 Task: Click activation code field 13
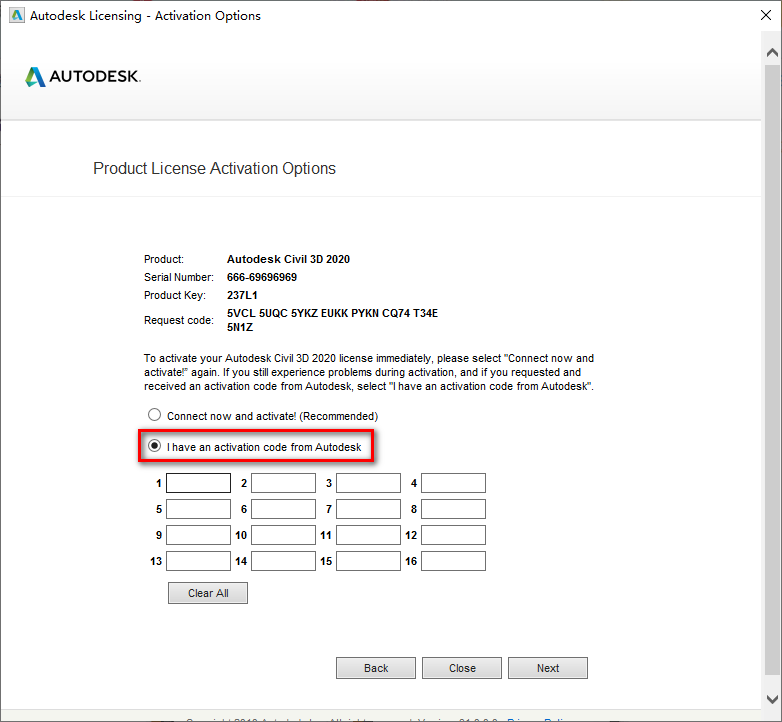(198, 562)
